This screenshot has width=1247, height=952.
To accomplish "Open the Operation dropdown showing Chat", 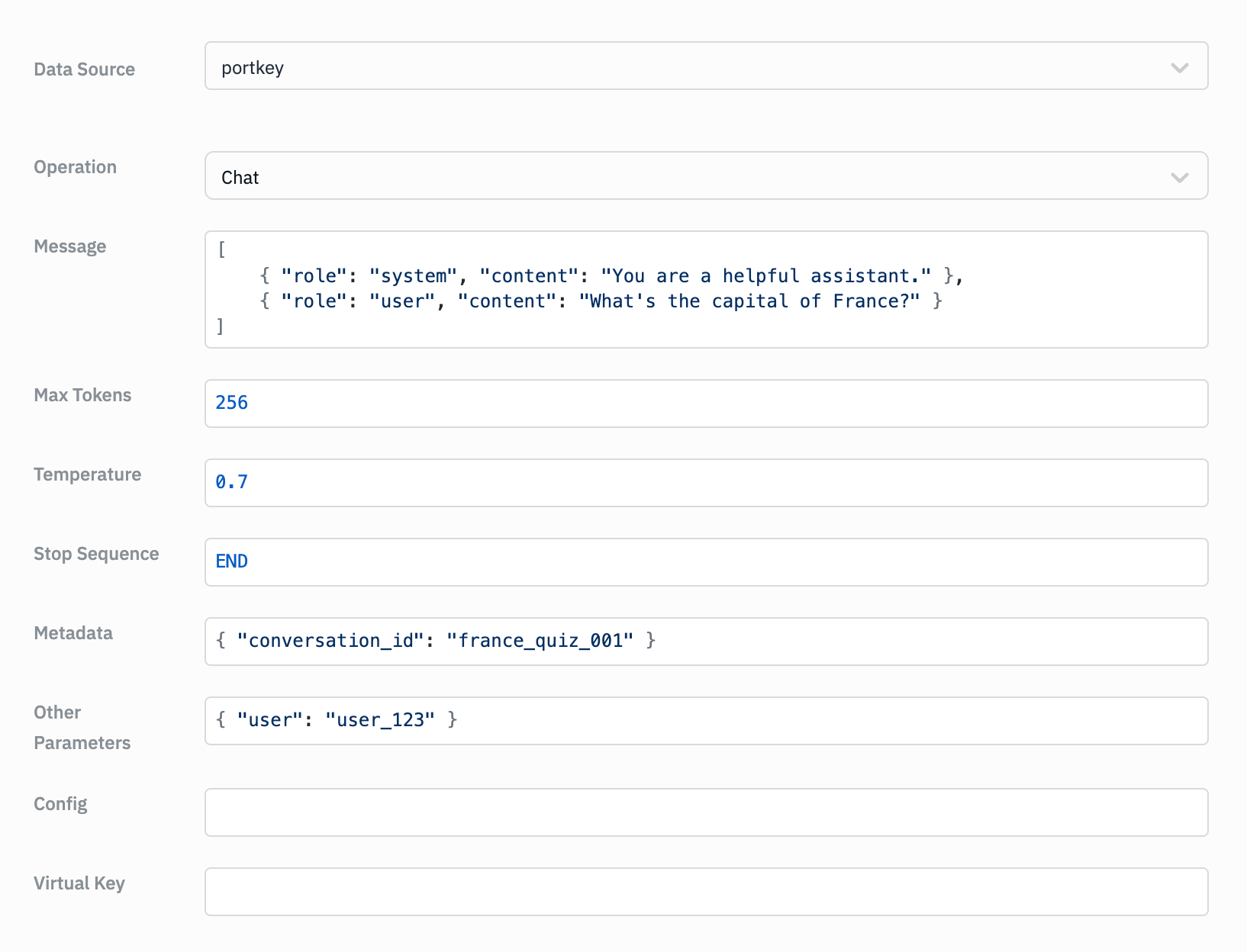I will tap(706, 175).
